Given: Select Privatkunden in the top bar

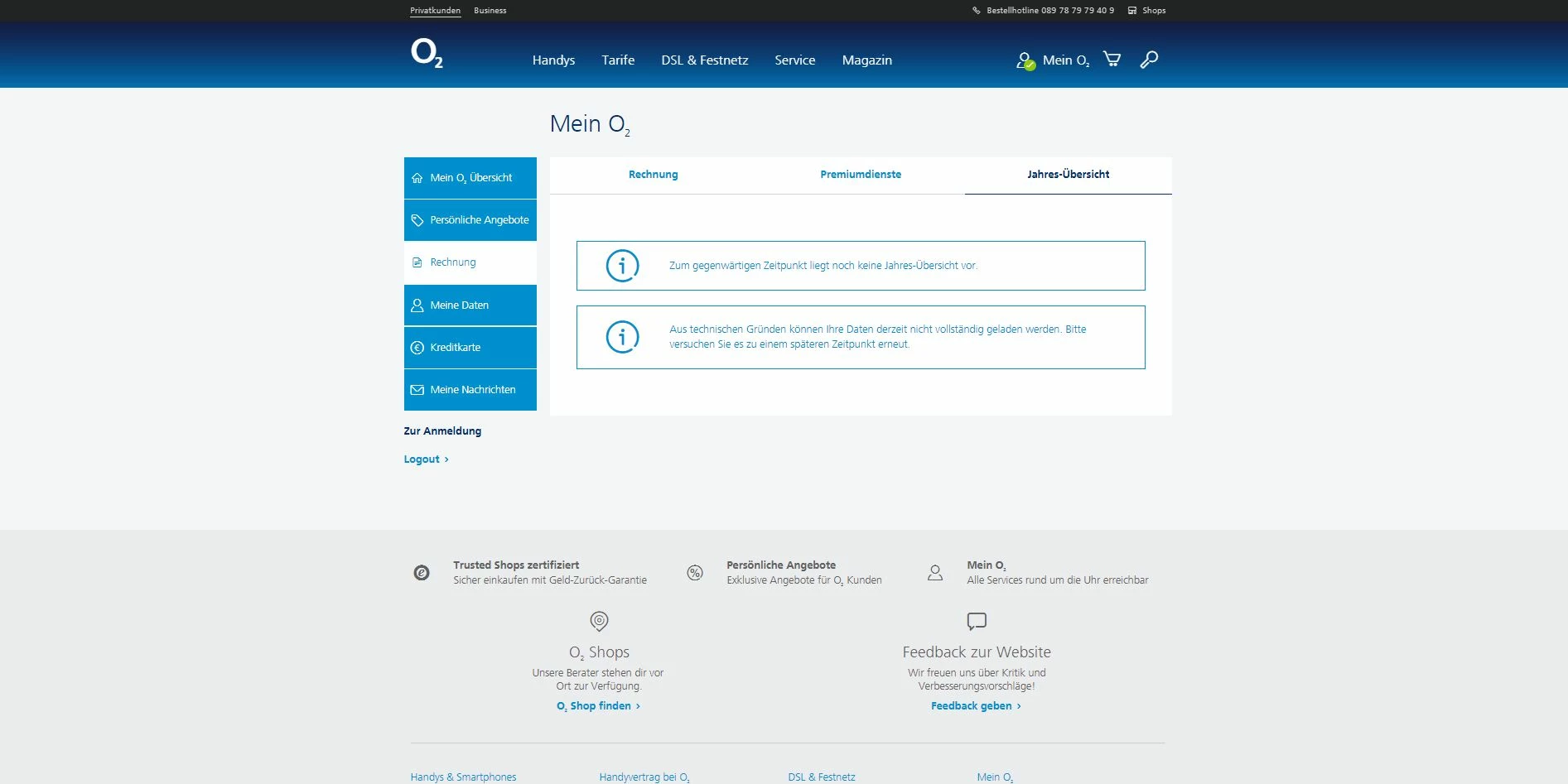Looking at the screenshot, I should coord(436,11).
